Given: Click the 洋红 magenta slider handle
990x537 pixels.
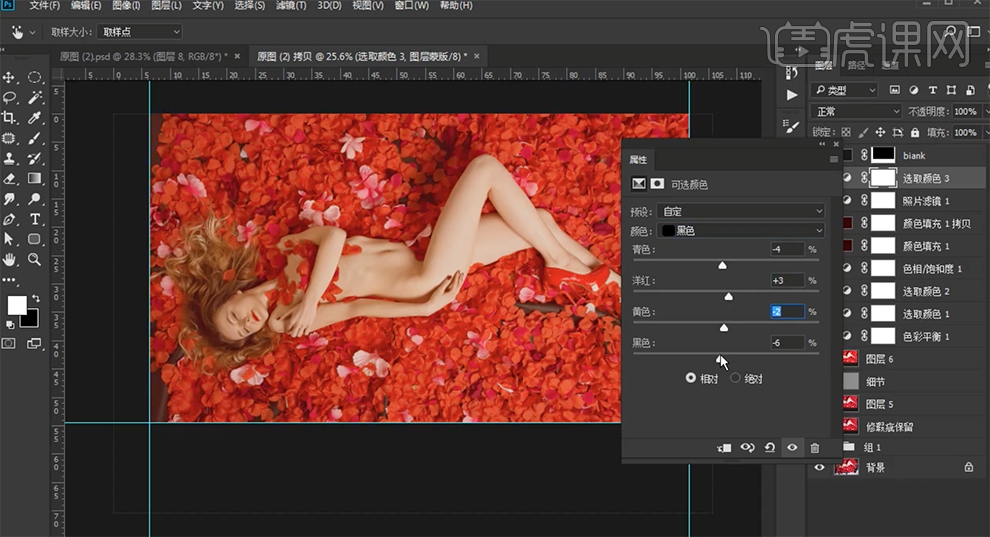Looking at the screenshot, I should 728,296.
